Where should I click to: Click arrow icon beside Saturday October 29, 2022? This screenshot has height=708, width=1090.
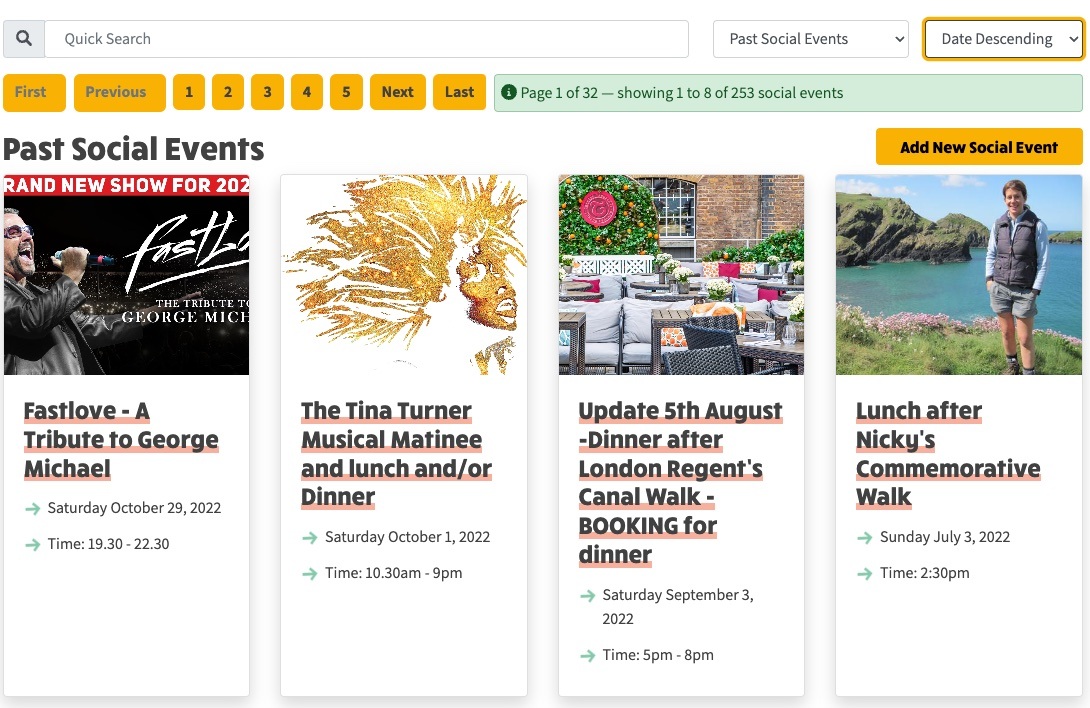[33, 509]
